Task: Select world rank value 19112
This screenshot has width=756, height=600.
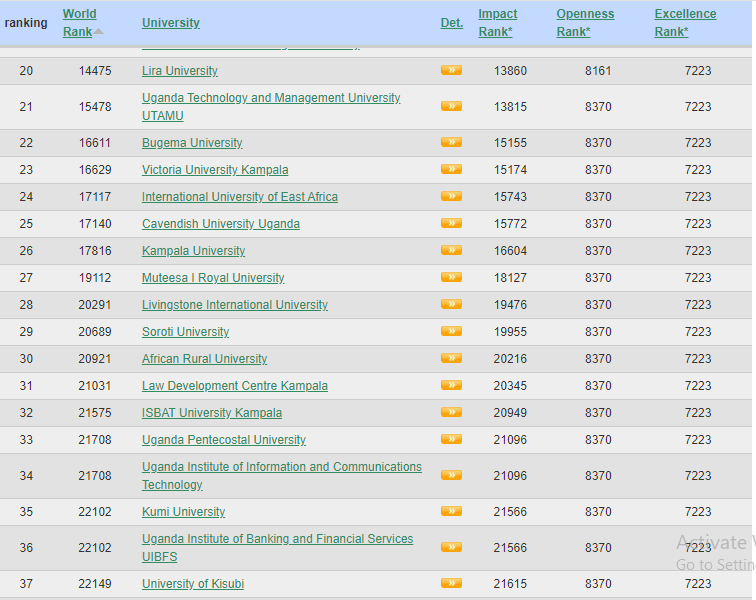Action: 95,278
